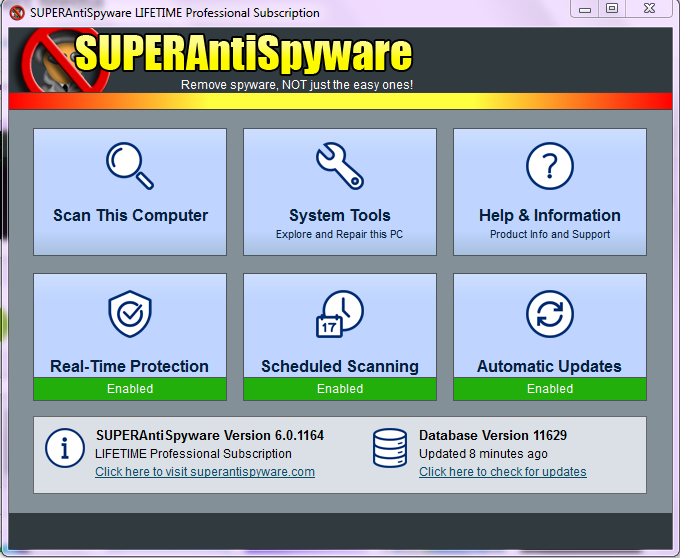The height and width of the screenshot is (558, 680).
Task: Select the Real-Time Protection shield icon
Action: pos(130,314)
